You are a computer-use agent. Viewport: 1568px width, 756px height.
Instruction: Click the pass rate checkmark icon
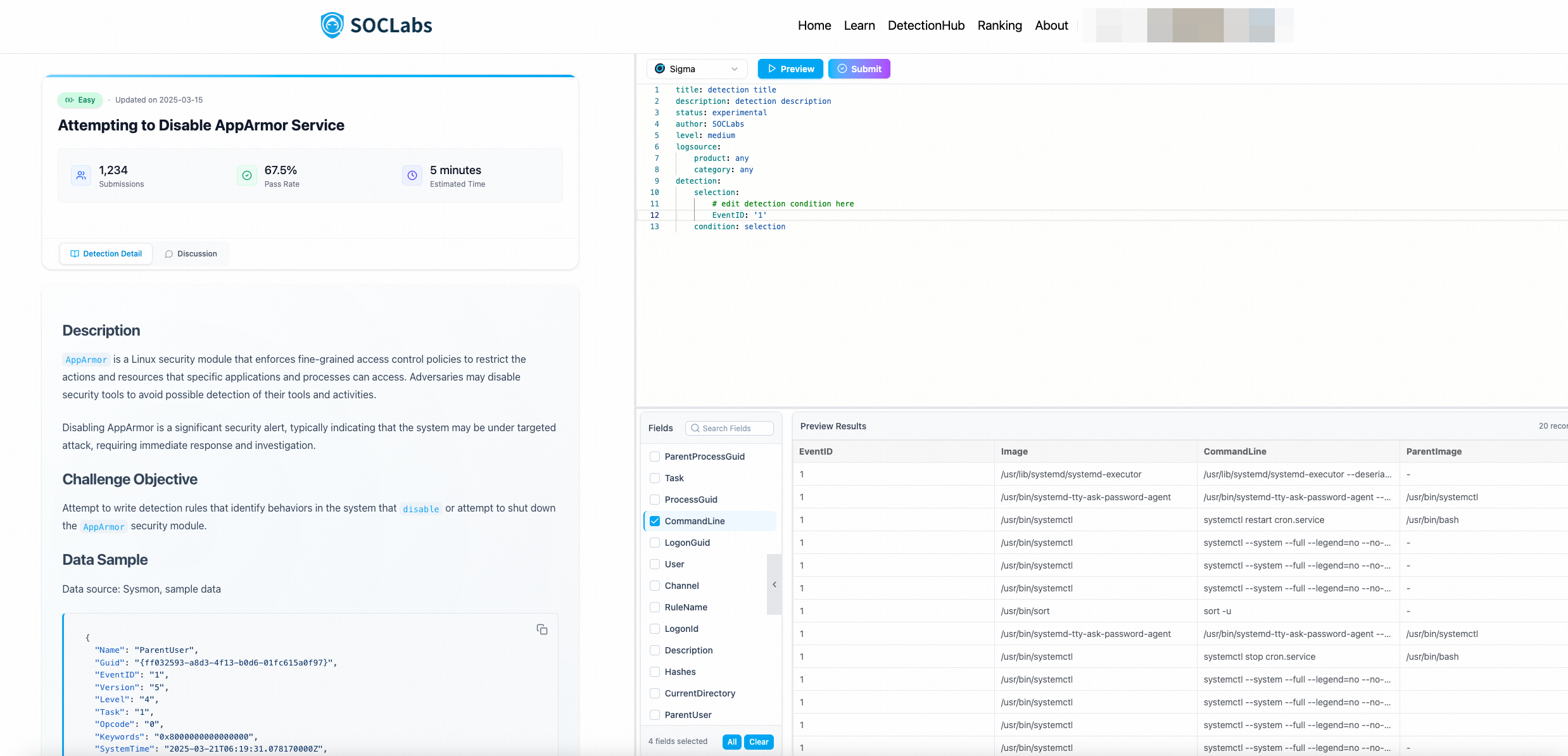[247, 175]
